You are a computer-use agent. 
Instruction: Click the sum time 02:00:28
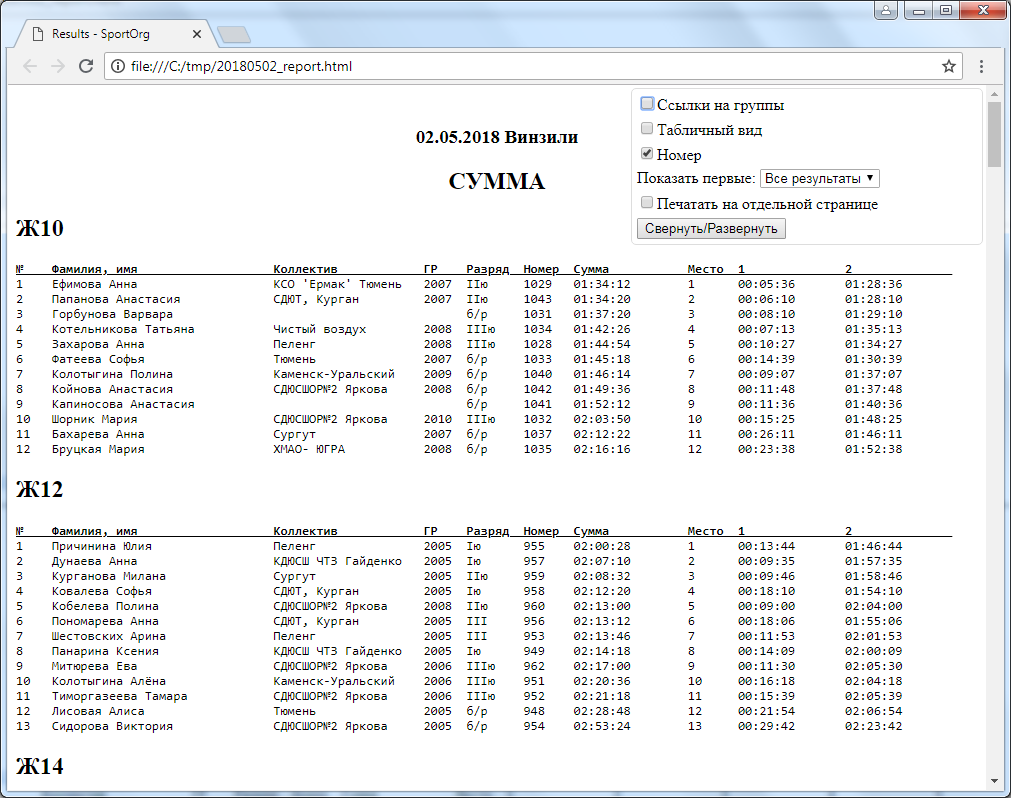click(602, 546)
